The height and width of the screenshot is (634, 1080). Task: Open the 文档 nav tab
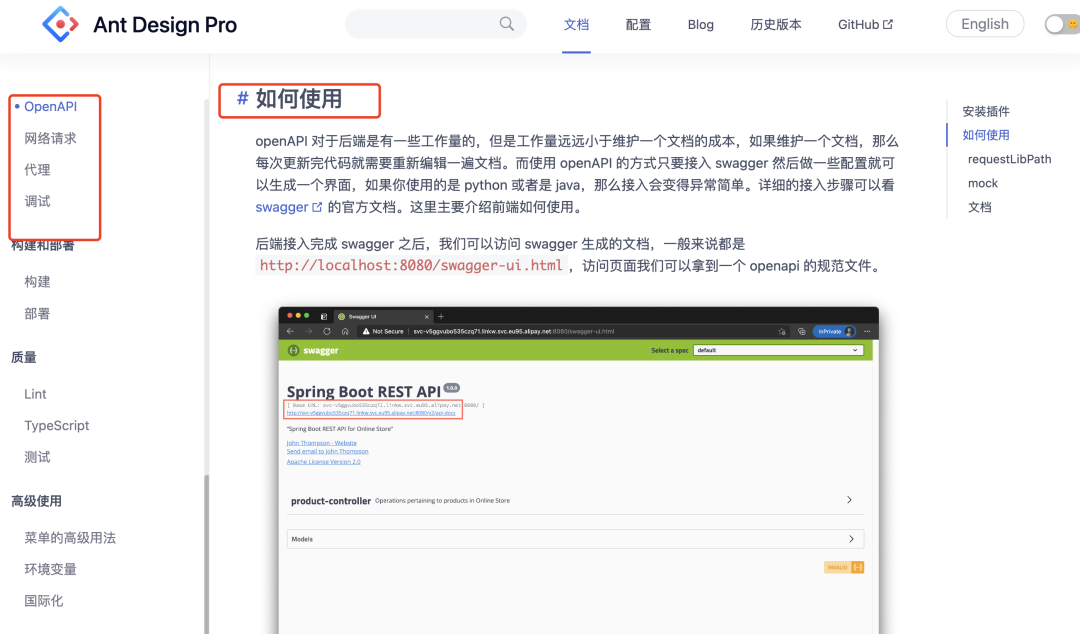click(x=577, y=25)
